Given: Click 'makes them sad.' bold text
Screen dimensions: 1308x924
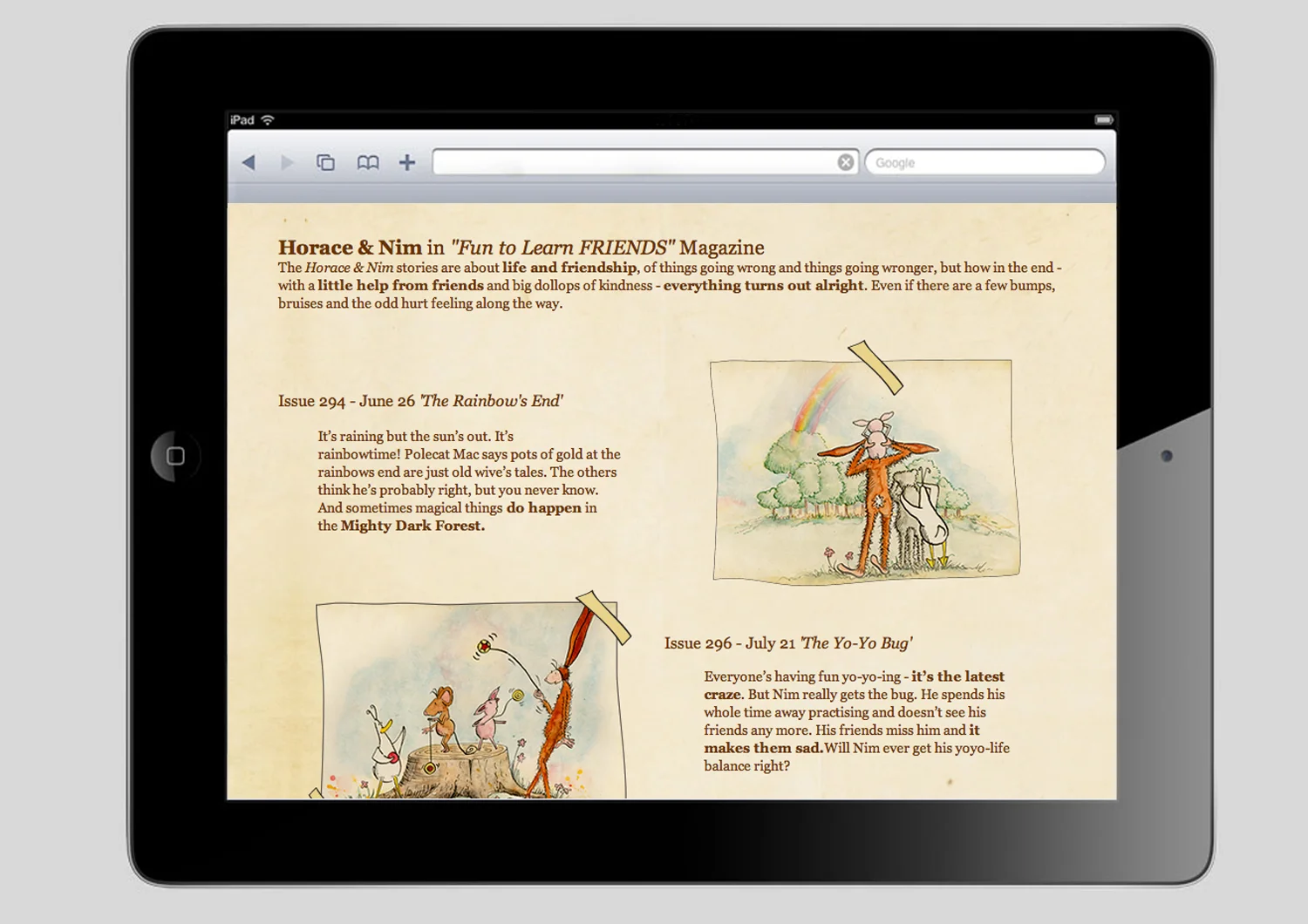Looking at the screenshot, I should tap(764, 748).
